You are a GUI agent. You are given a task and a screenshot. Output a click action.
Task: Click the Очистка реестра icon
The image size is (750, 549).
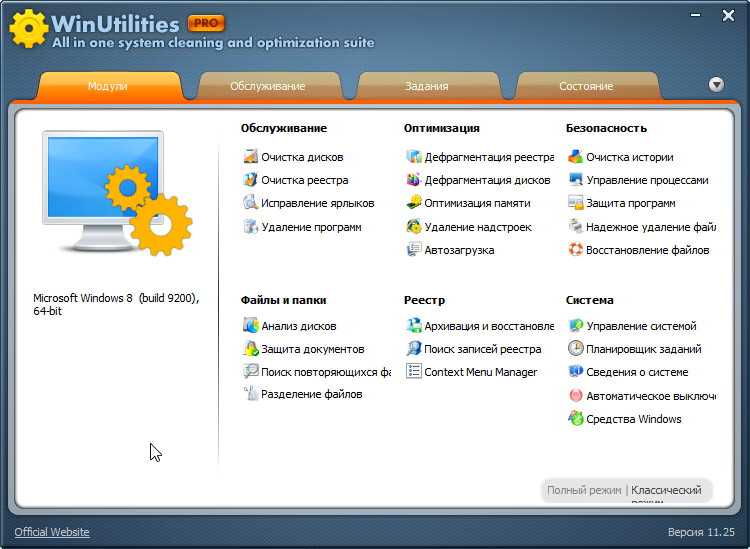[251, 180]
